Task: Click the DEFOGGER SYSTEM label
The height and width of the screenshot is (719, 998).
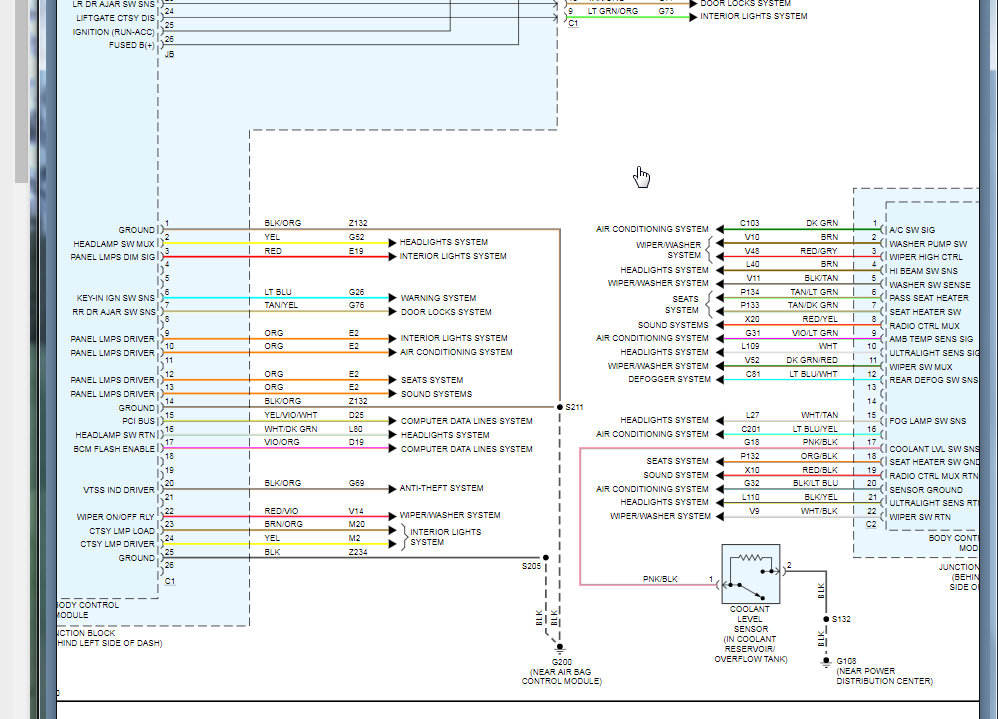Action: coord(669,379)
